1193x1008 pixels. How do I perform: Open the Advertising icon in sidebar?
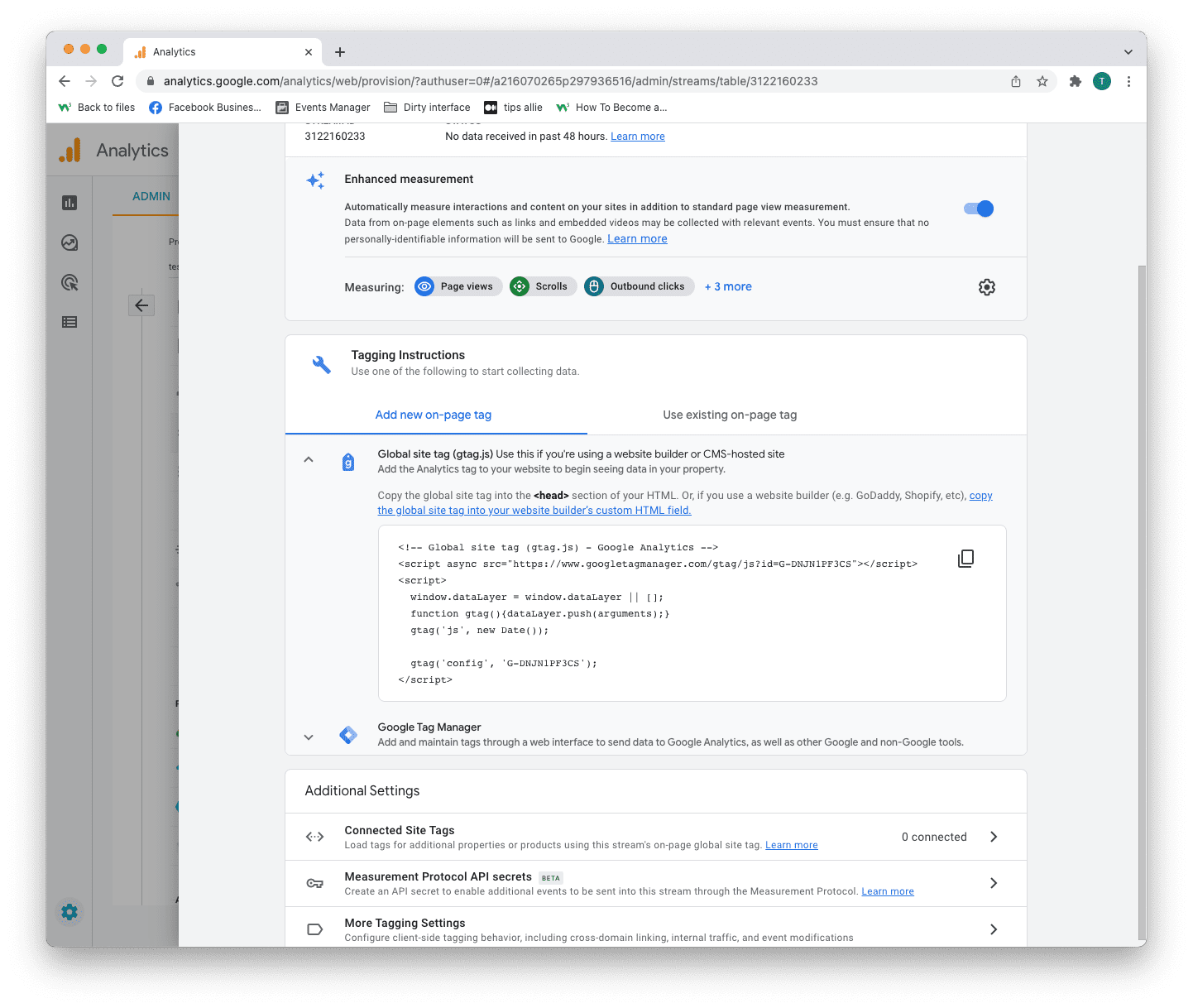pos(69,282)
